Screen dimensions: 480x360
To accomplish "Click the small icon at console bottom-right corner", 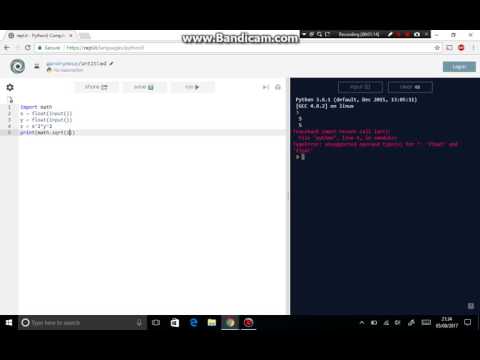I will 471,306.
